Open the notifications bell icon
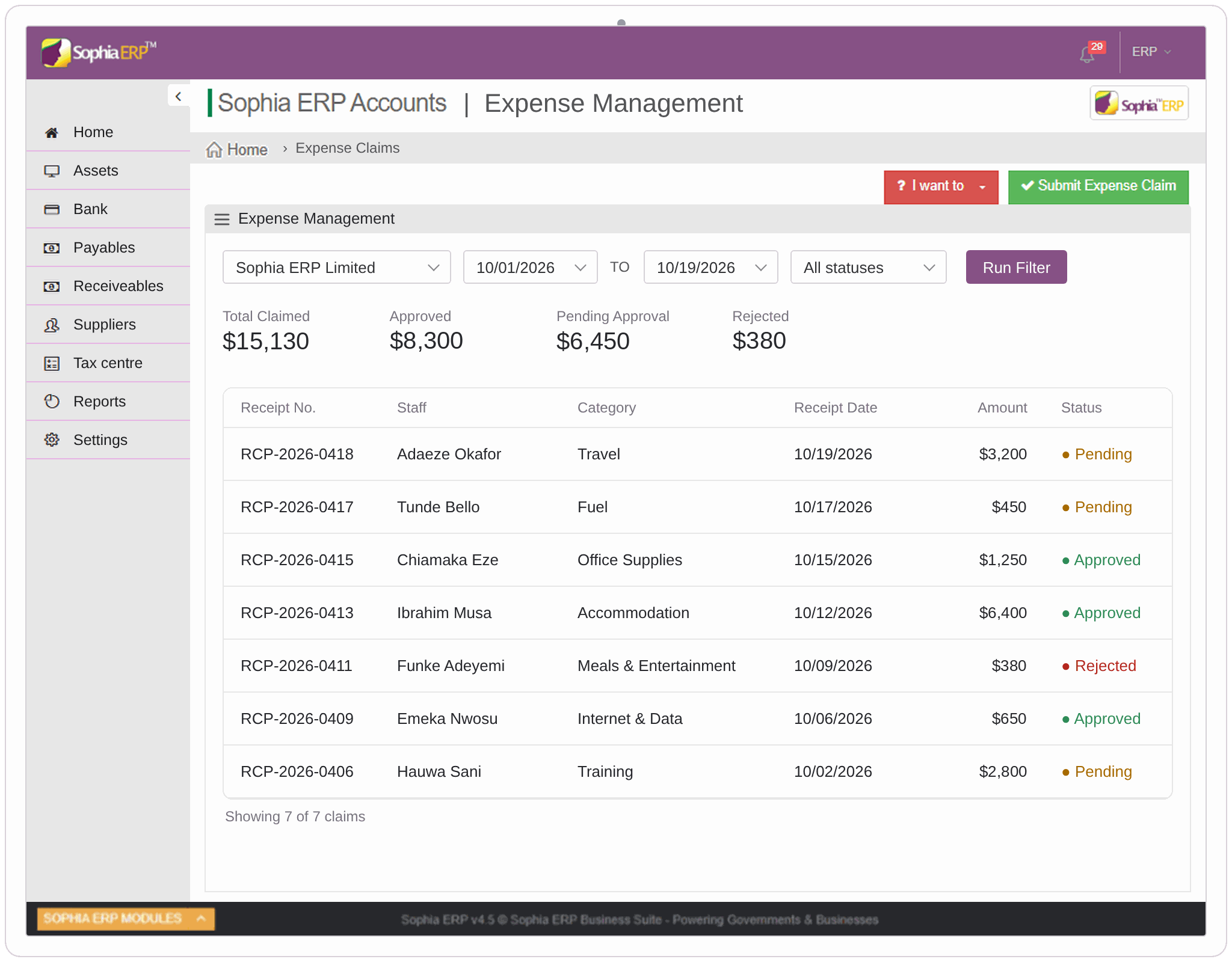Image resolution: width=1232 pixels, height=962 pixels. tap(1088, 54)
